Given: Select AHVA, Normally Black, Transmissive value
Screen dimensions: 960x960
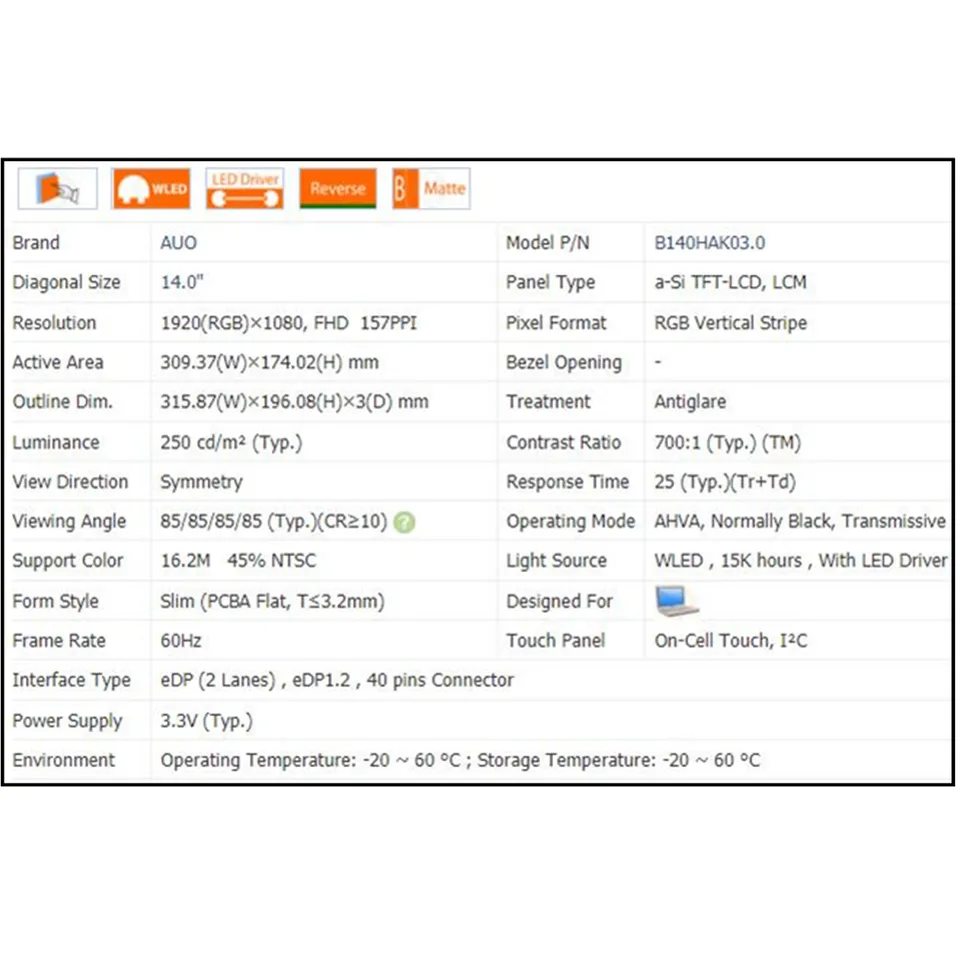Looking at the screenshot, I should tap(800, 522).
